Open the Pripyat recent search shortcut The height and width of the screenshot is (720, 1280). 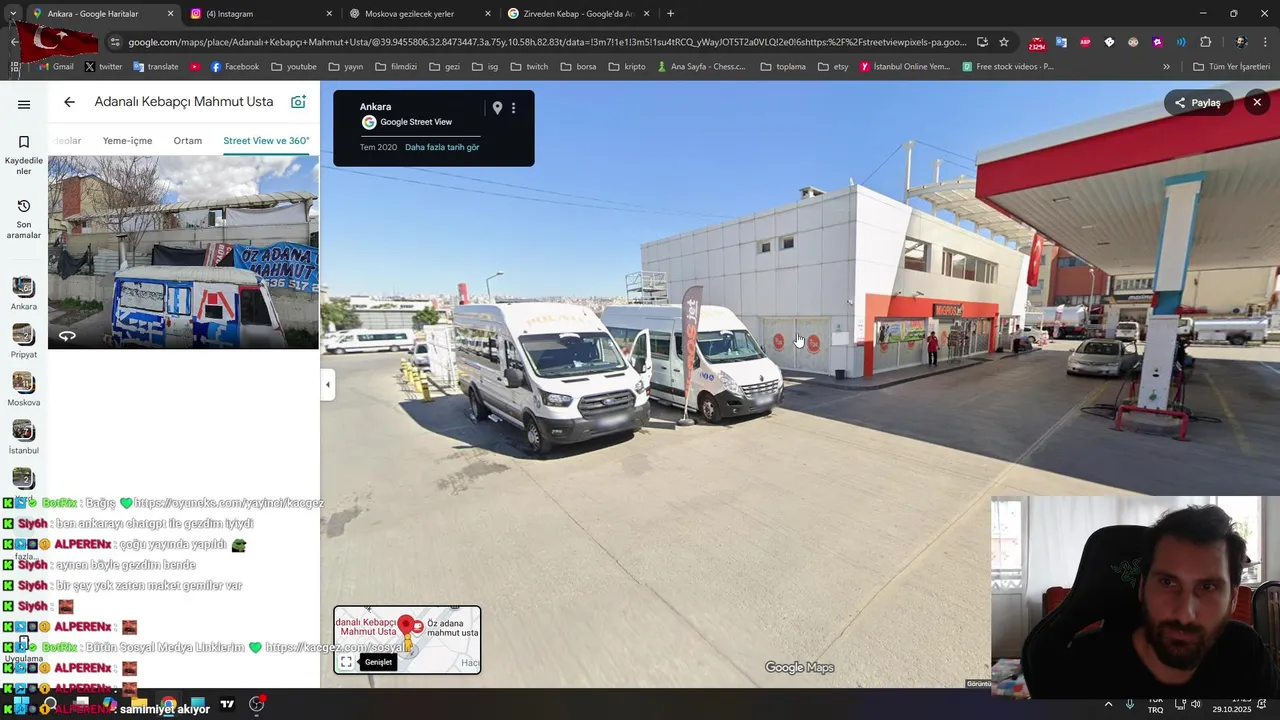24,342
